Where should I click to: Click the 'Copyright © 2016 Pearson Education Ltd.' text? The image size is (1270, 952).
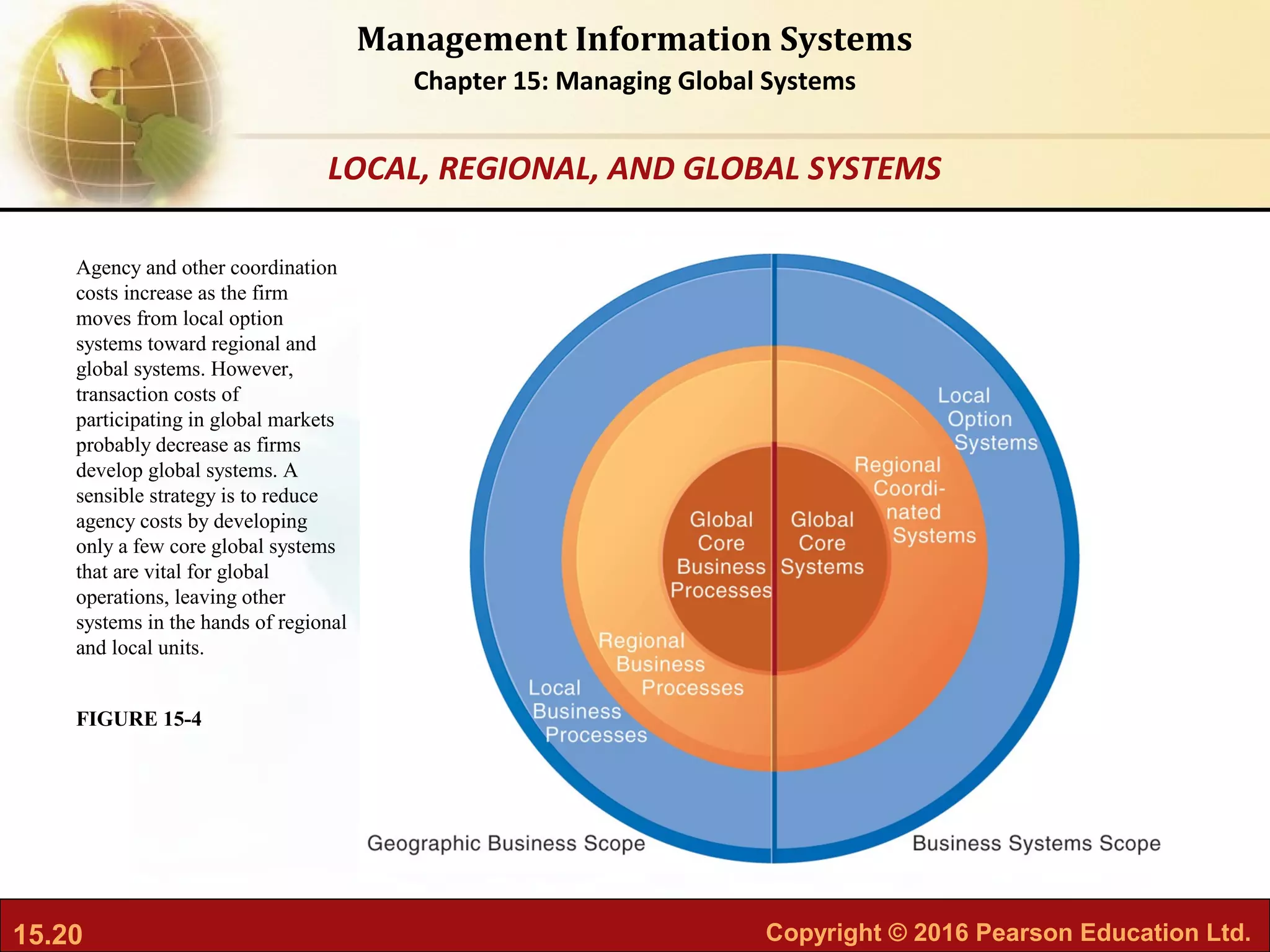click(x=1008, y=933)
